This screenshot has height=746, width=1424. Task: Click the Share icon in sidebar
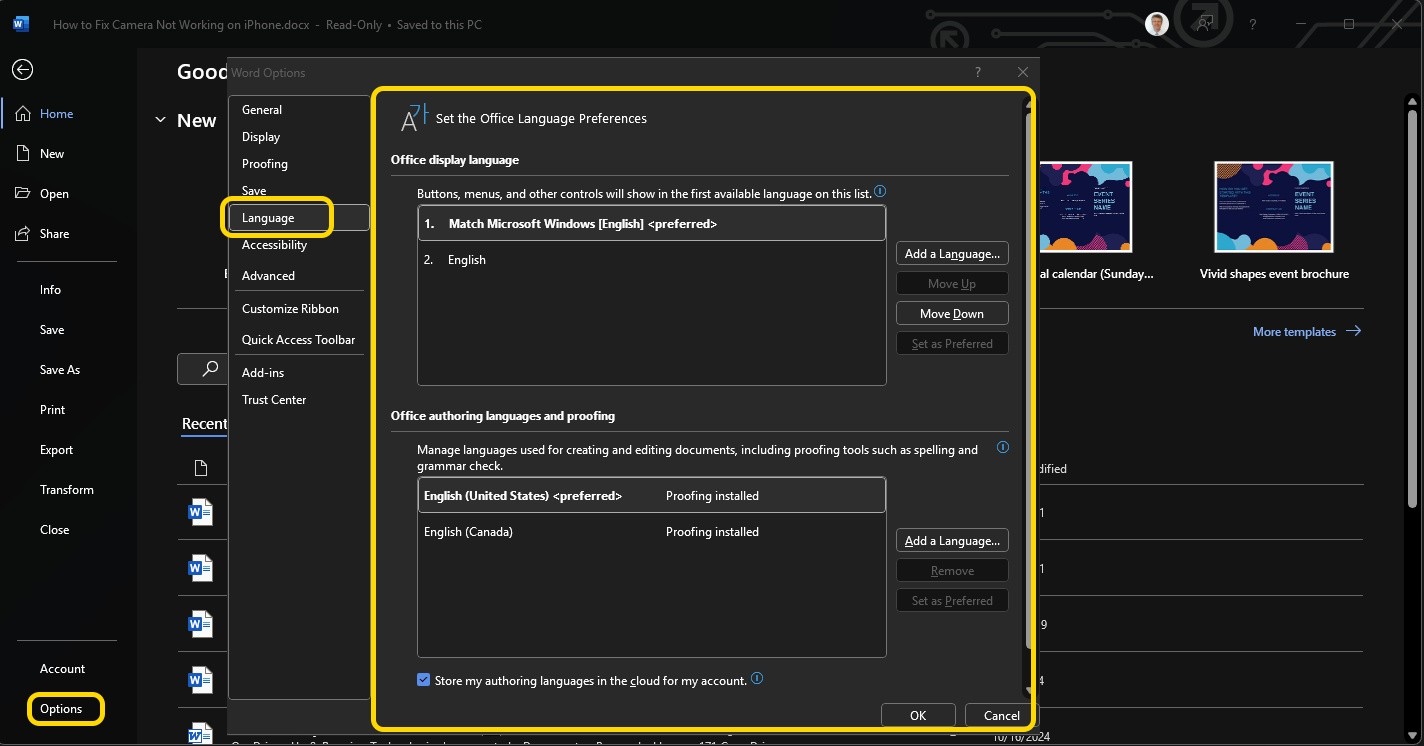coord(23,234)
